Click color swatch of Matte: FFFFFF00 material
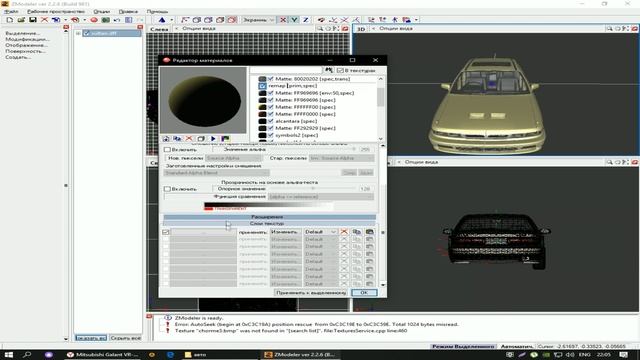 (262, 107)
